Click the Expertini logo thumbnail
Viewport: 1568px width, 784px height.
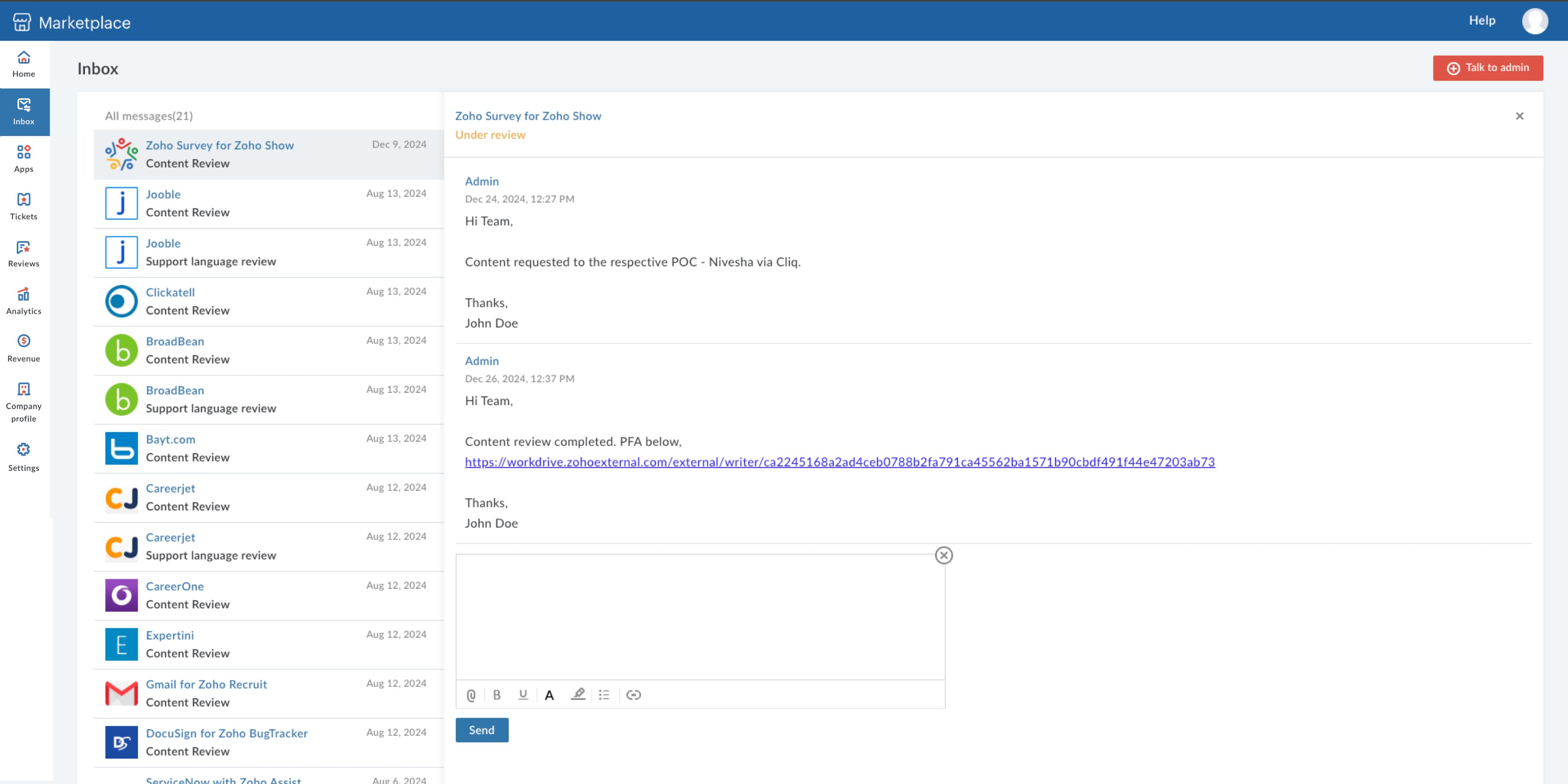[x=121, y=645]
